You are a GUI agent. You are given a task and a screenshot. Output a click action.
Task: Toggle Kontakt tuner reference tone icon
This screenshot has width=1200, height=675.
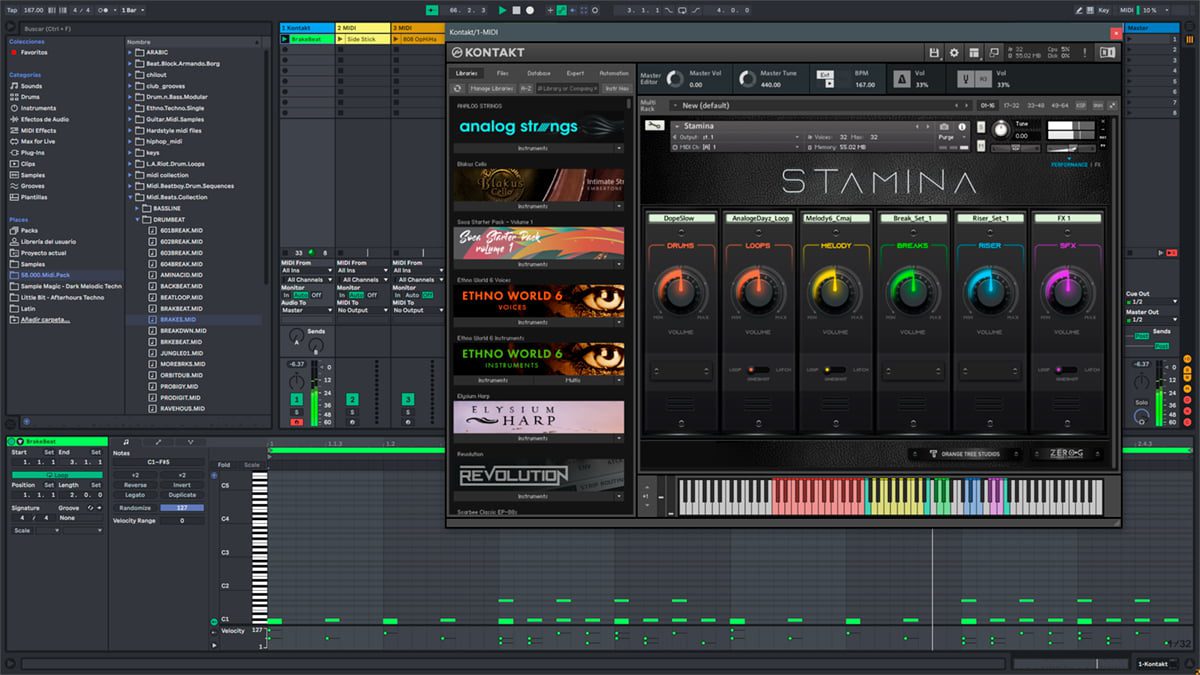[x=967, y=78]
